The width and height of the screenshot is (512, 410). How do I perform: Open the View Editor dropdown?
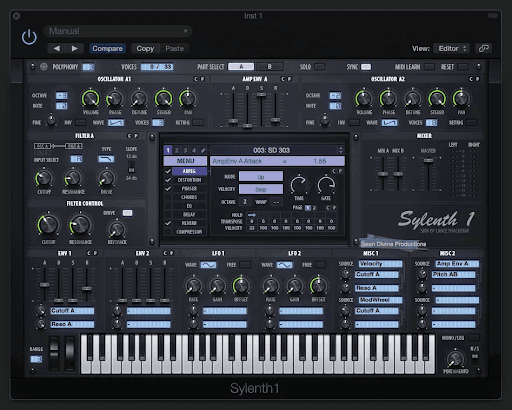pyautogui.click(x=451, y=49)
